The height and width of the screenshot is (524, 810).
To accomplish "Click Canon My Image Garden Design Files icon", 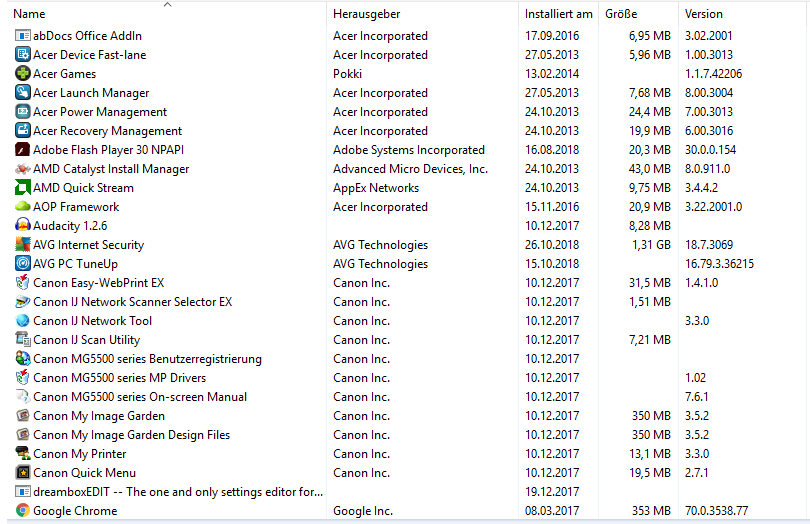I will (23, 435).
